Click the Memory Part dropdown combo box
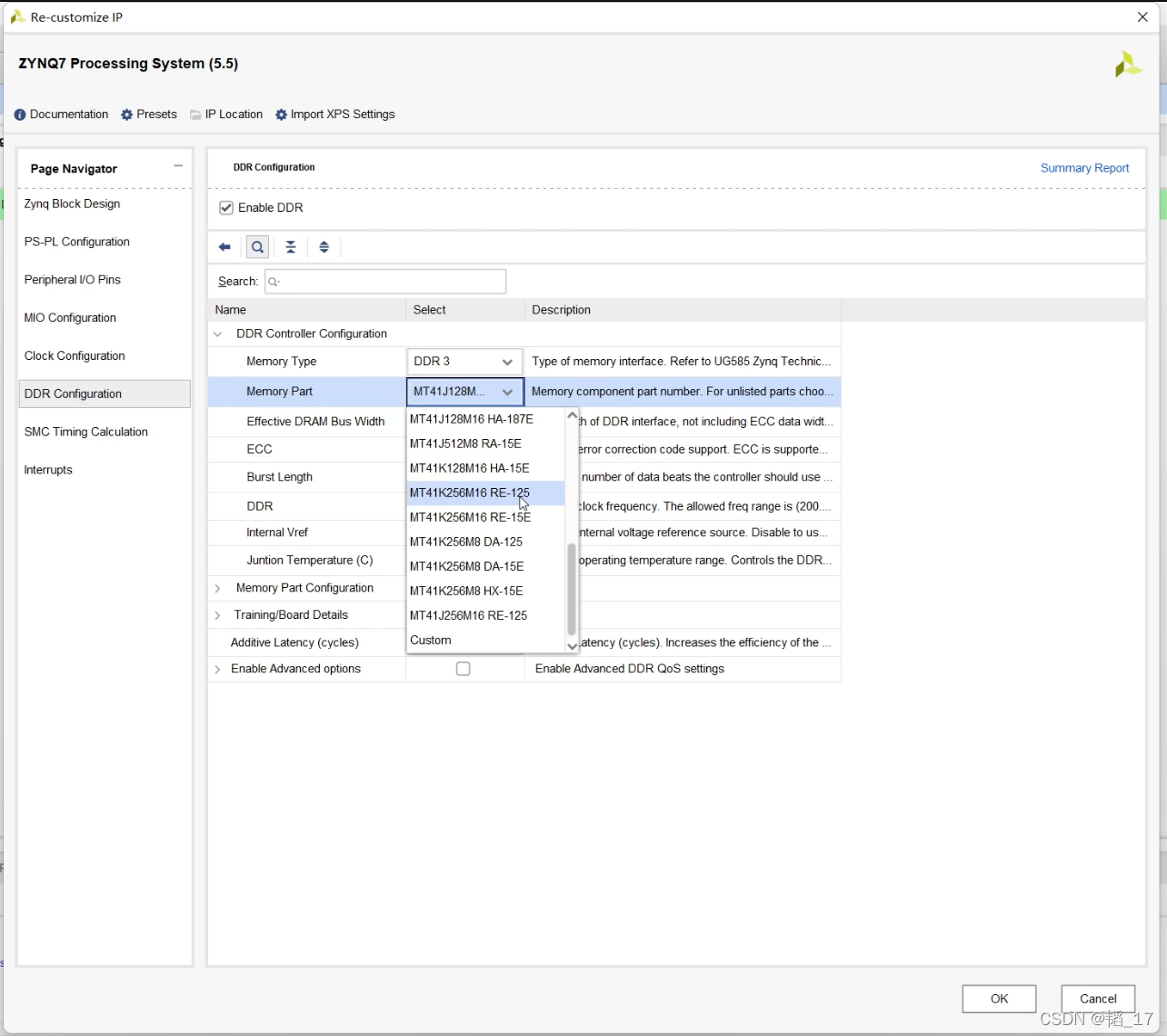1167x1036 pixels. pyautogui.click(x=464, y=392)
